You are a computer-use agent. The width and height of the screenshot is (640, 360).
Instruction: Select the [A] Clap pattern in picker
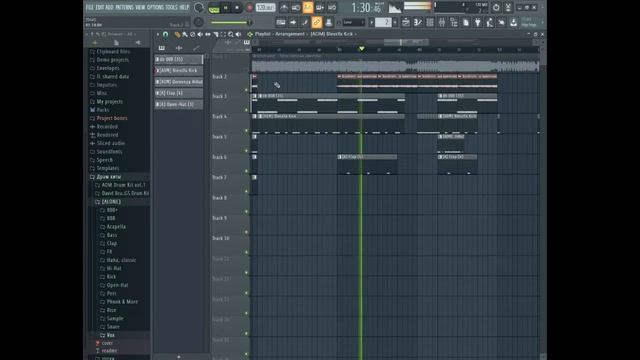[x=179, y=93]
